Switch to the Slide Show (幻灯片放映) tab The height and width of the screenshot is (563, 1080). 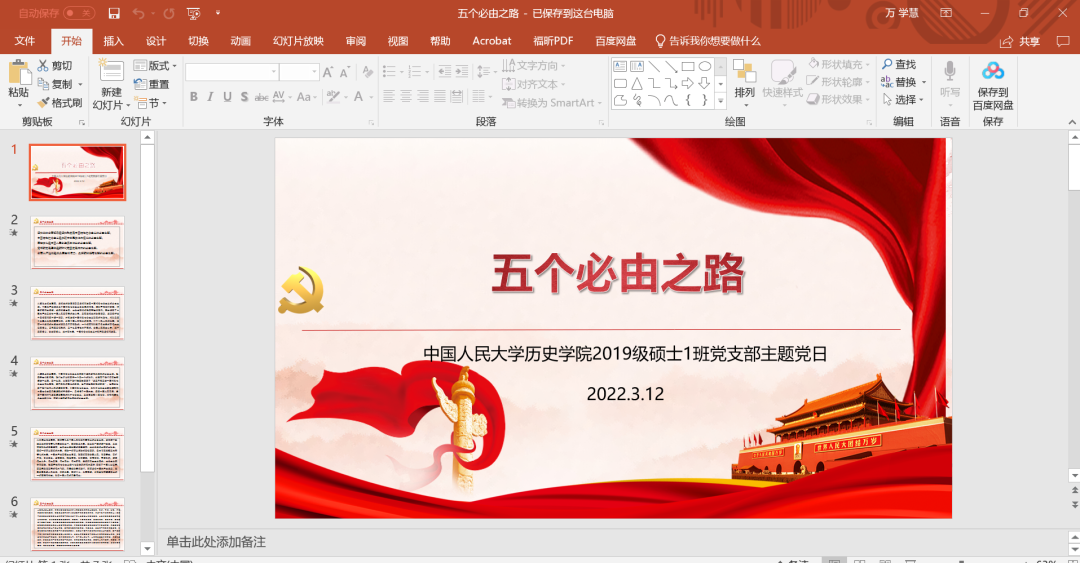coord(298,41)
